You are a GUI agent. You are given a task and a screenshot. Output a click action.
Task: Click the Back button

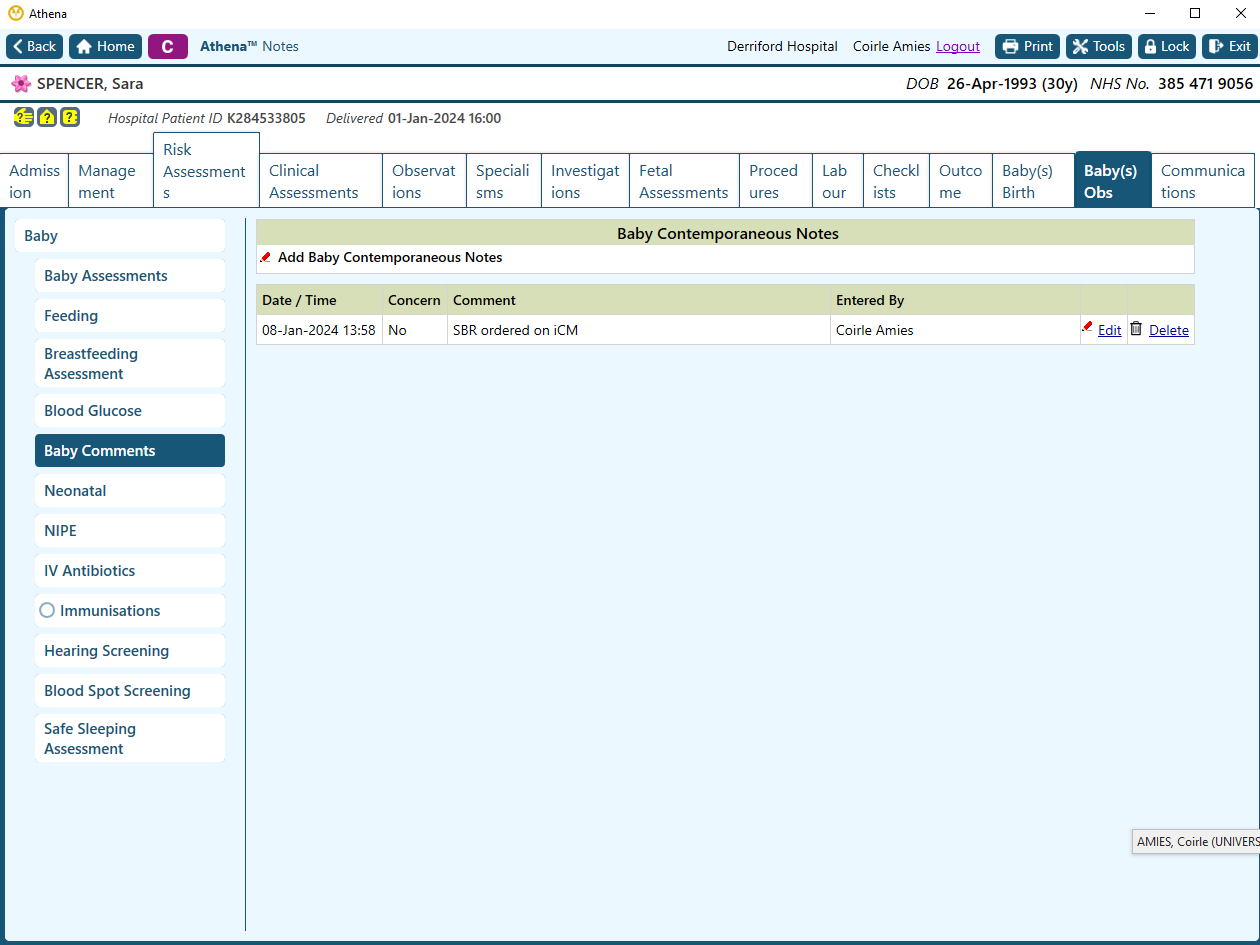[35, 46]
